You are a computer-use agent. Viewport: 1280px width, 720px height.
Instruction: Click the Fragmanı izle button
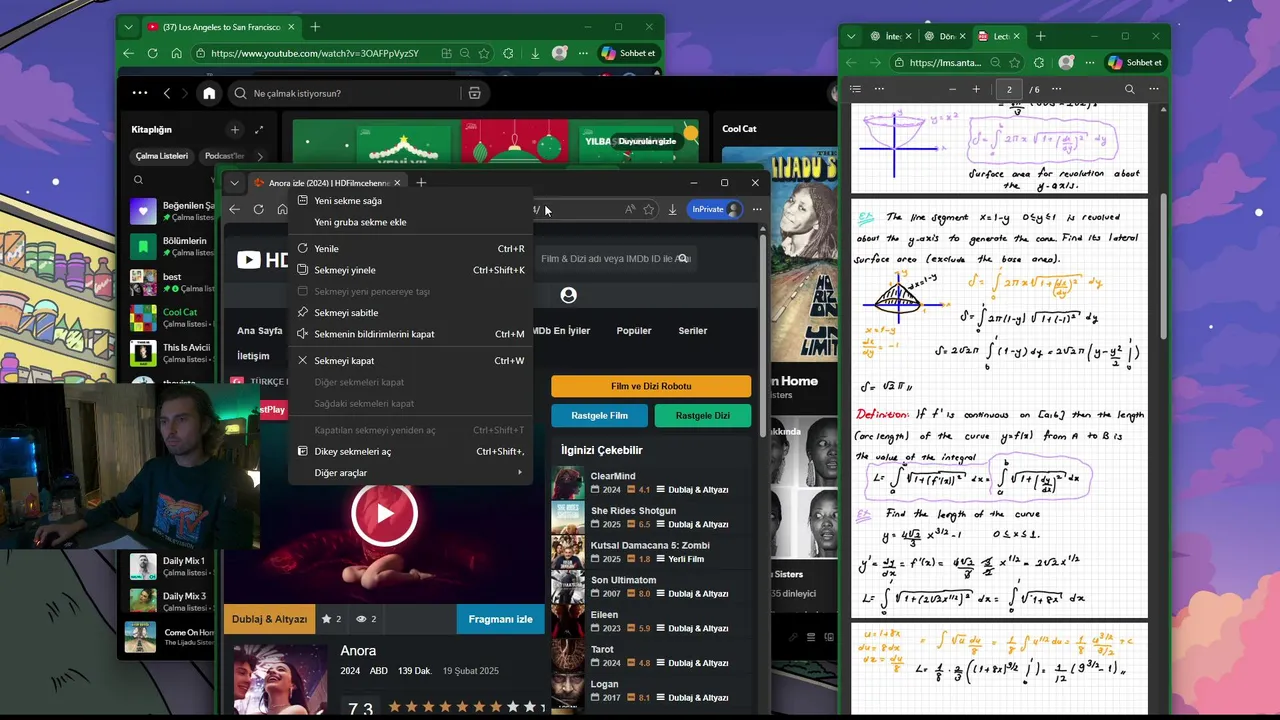point(500,619)
